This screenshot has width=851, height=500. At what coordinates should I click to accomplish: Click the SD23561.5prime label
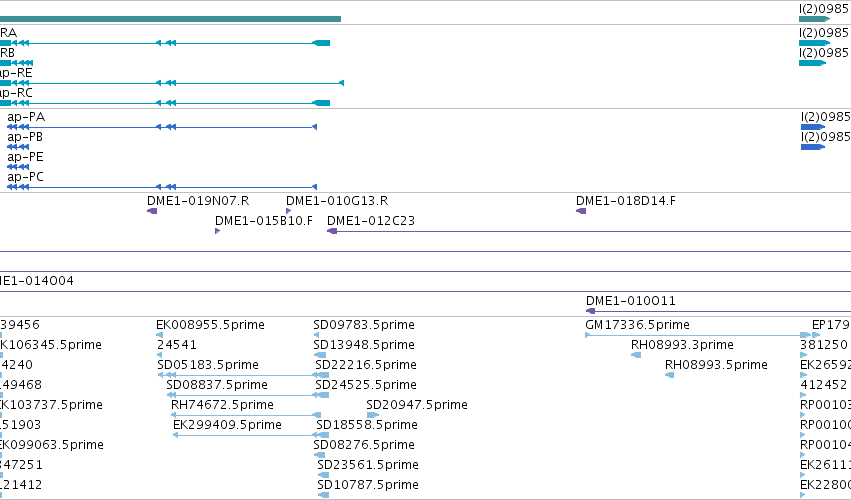(x=368, y=465)
